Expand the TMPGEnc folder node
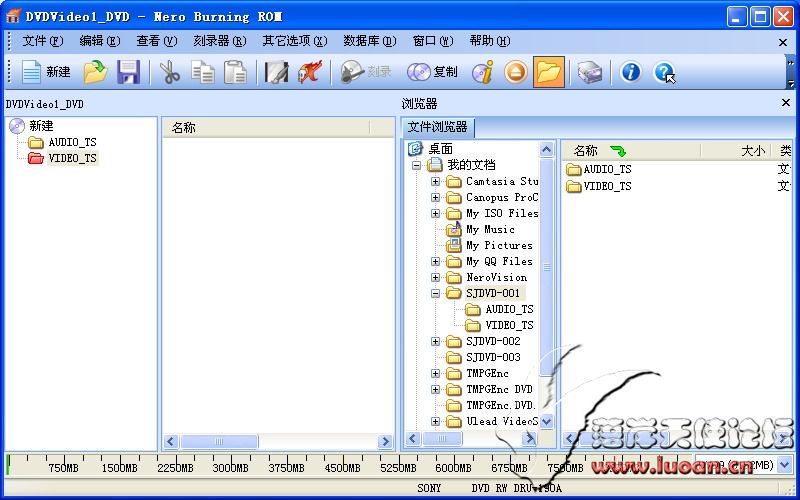 click(435, 373)
